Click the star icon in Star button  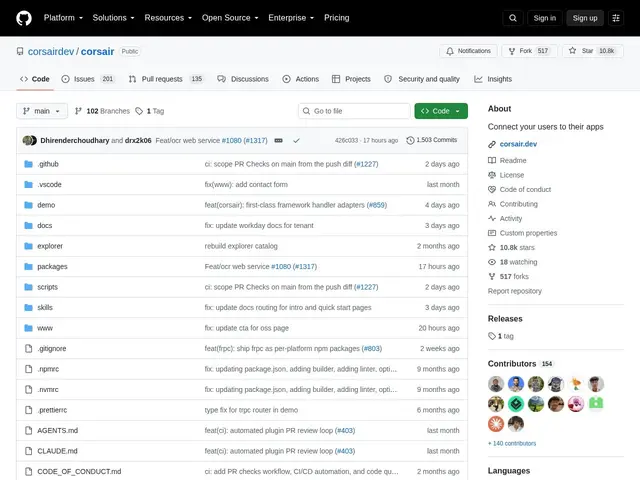[573, 51]
